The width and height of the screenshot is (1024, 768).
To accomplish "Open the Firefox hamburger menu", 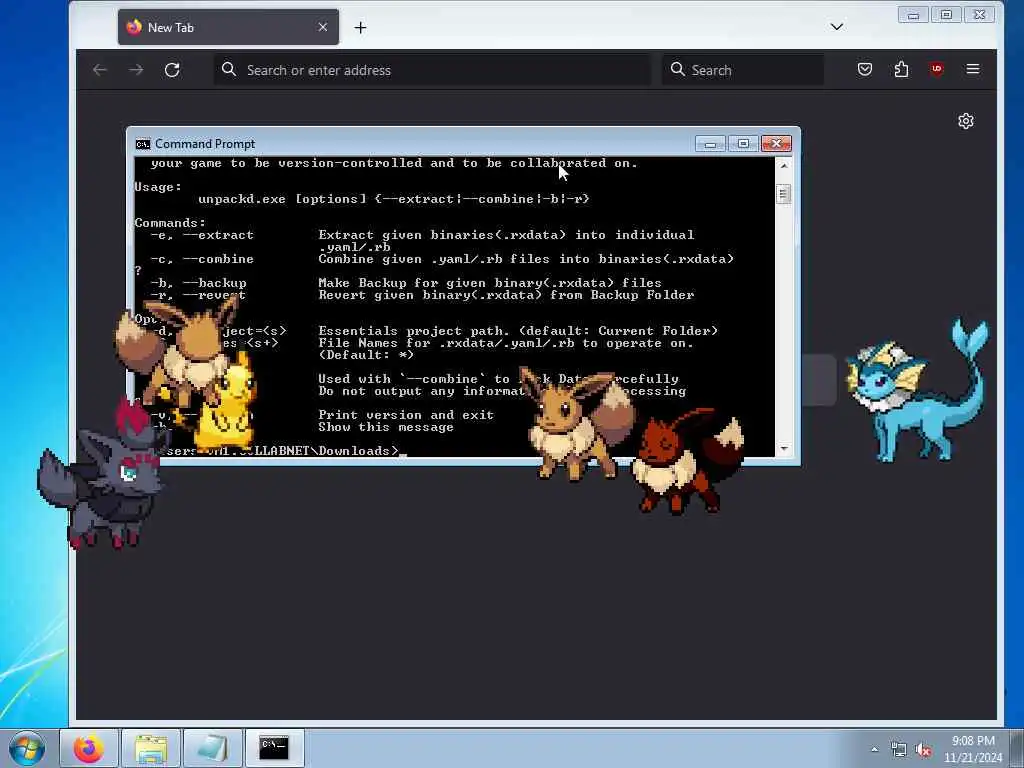I will (x=972, y=69).
